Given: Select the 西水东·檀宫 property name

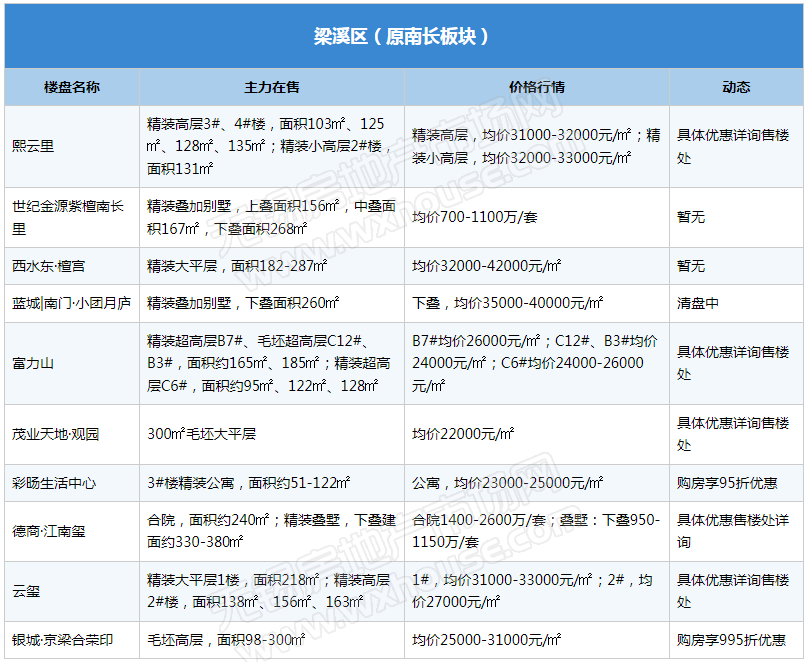Looking at the screenshot, I should coord(49,266).
